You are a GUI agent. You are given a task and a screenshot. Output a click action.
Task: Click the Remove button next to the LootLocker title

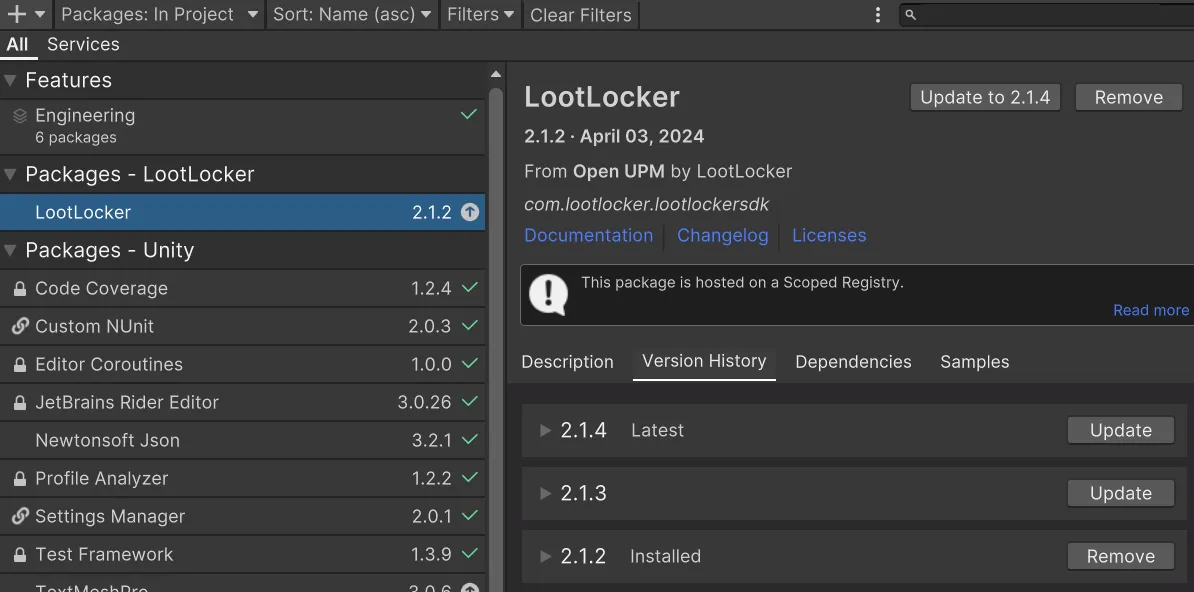[1129, 98]
